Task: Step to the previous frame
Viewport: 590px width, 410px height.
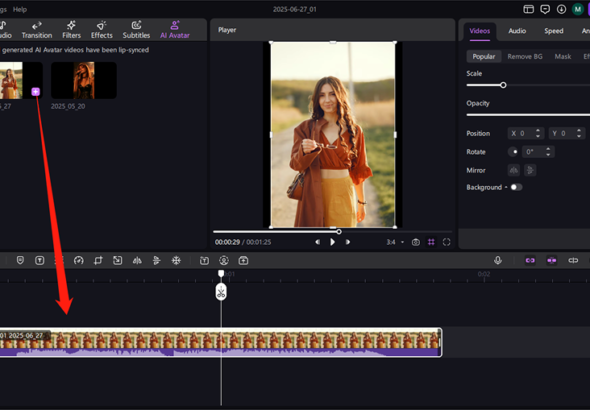Action: 318,242
